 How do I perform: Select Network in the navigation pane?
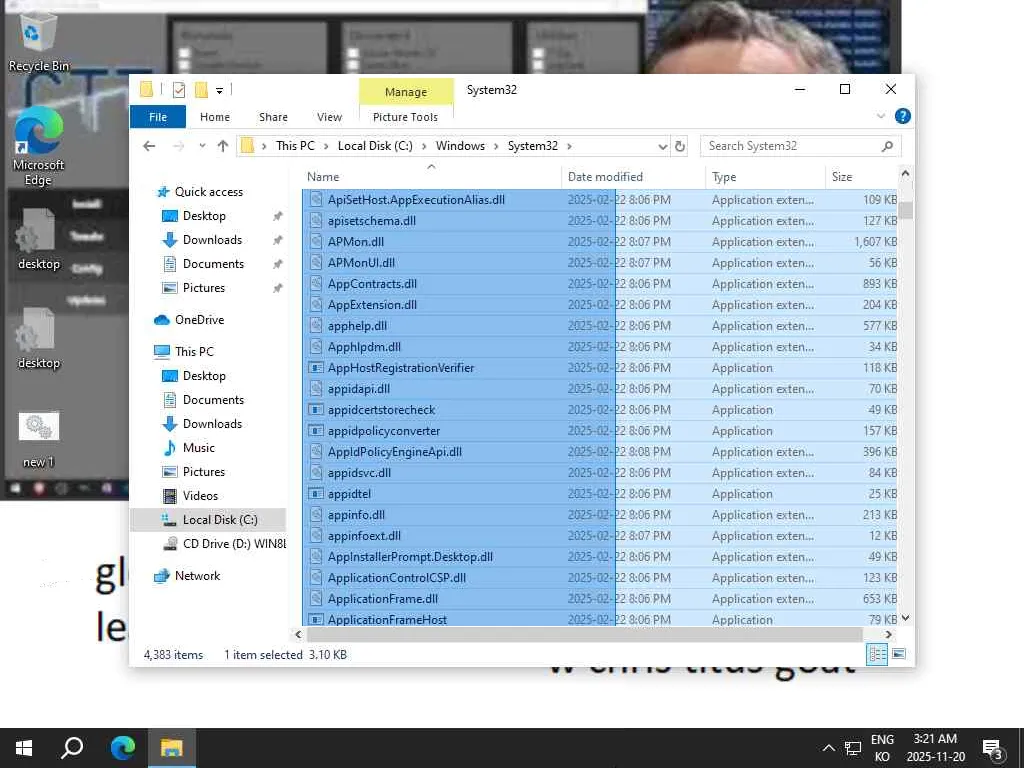197,576
